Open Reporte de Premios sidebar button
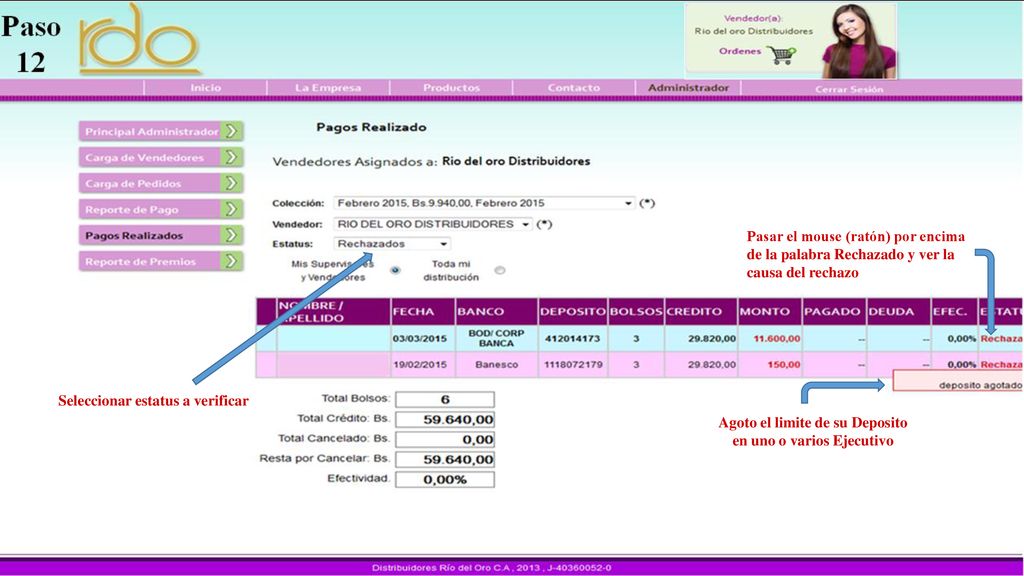Image resolution: width=1024 pixels, height=576 pixels. click(161, 261)
